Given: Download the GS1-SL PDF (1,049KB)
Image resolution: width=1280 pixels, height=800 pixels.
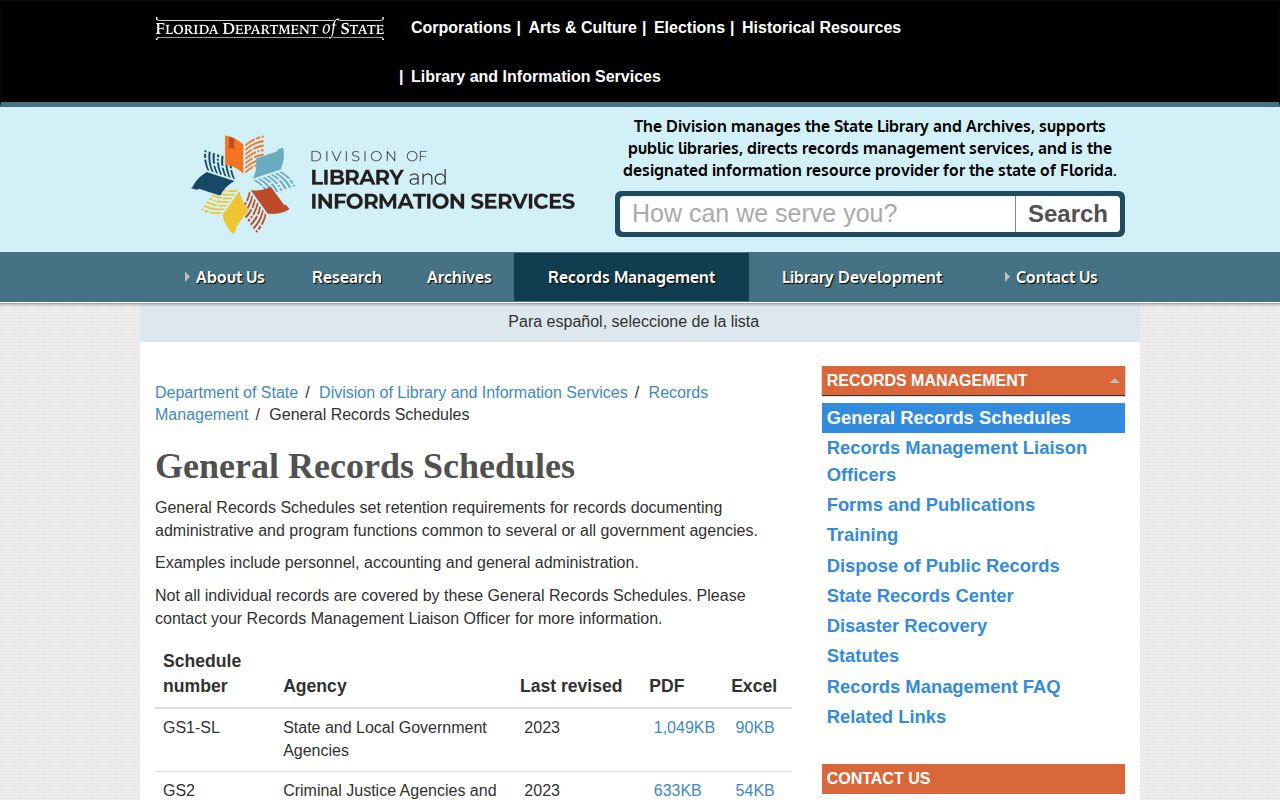Looking at the screenshot, I should (x=684, y=728).
